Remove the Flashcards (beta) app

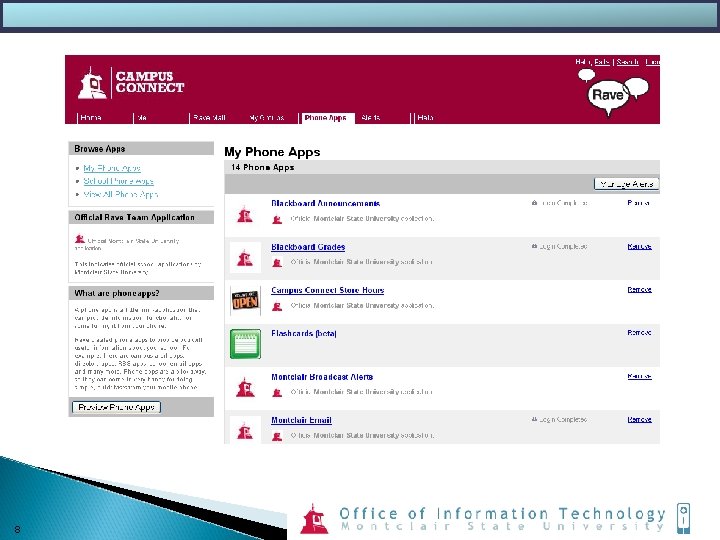639,332
